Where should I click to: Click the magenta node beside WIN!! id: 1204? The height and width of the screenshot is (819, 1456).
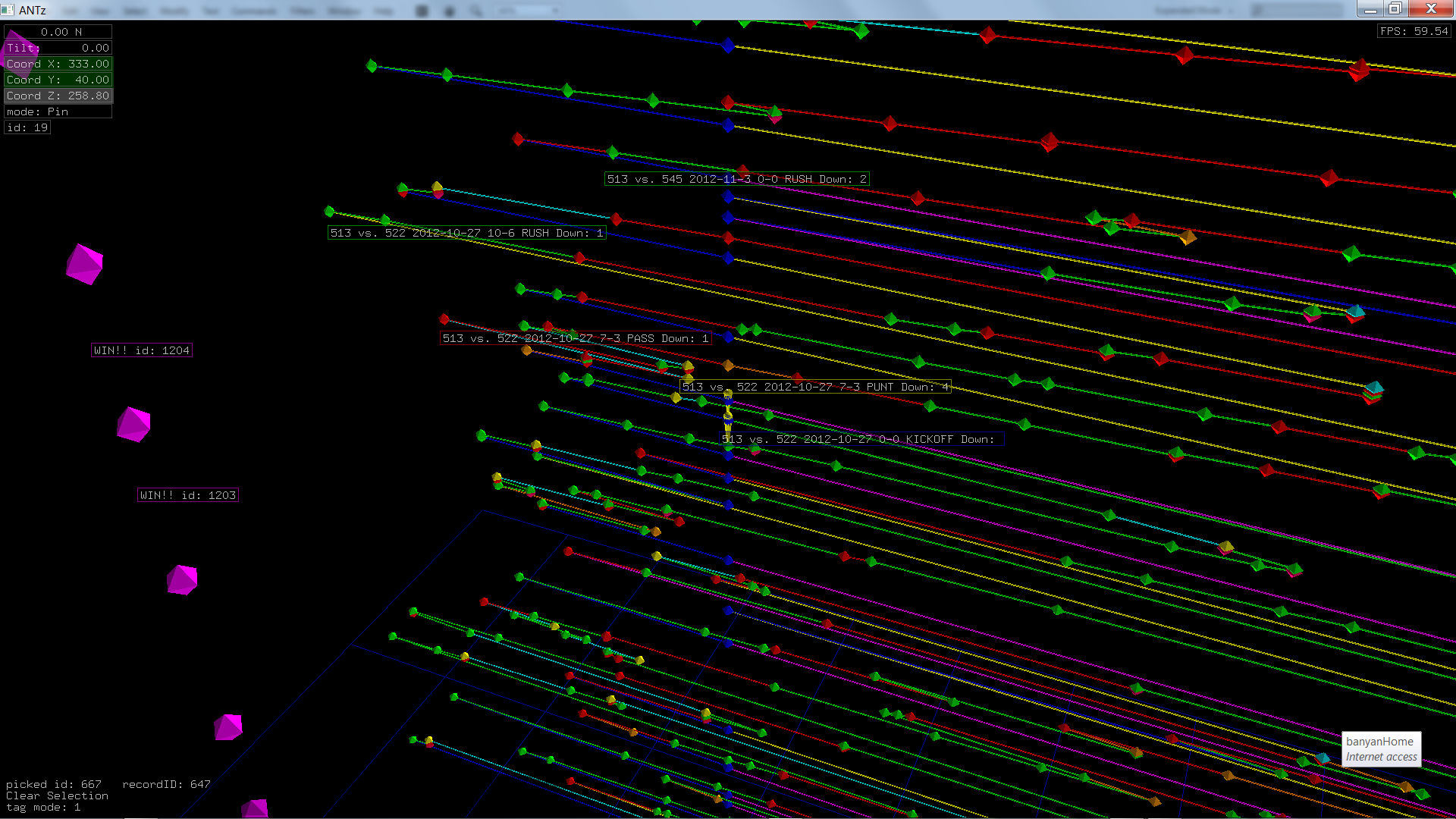[x=133, y=425]
